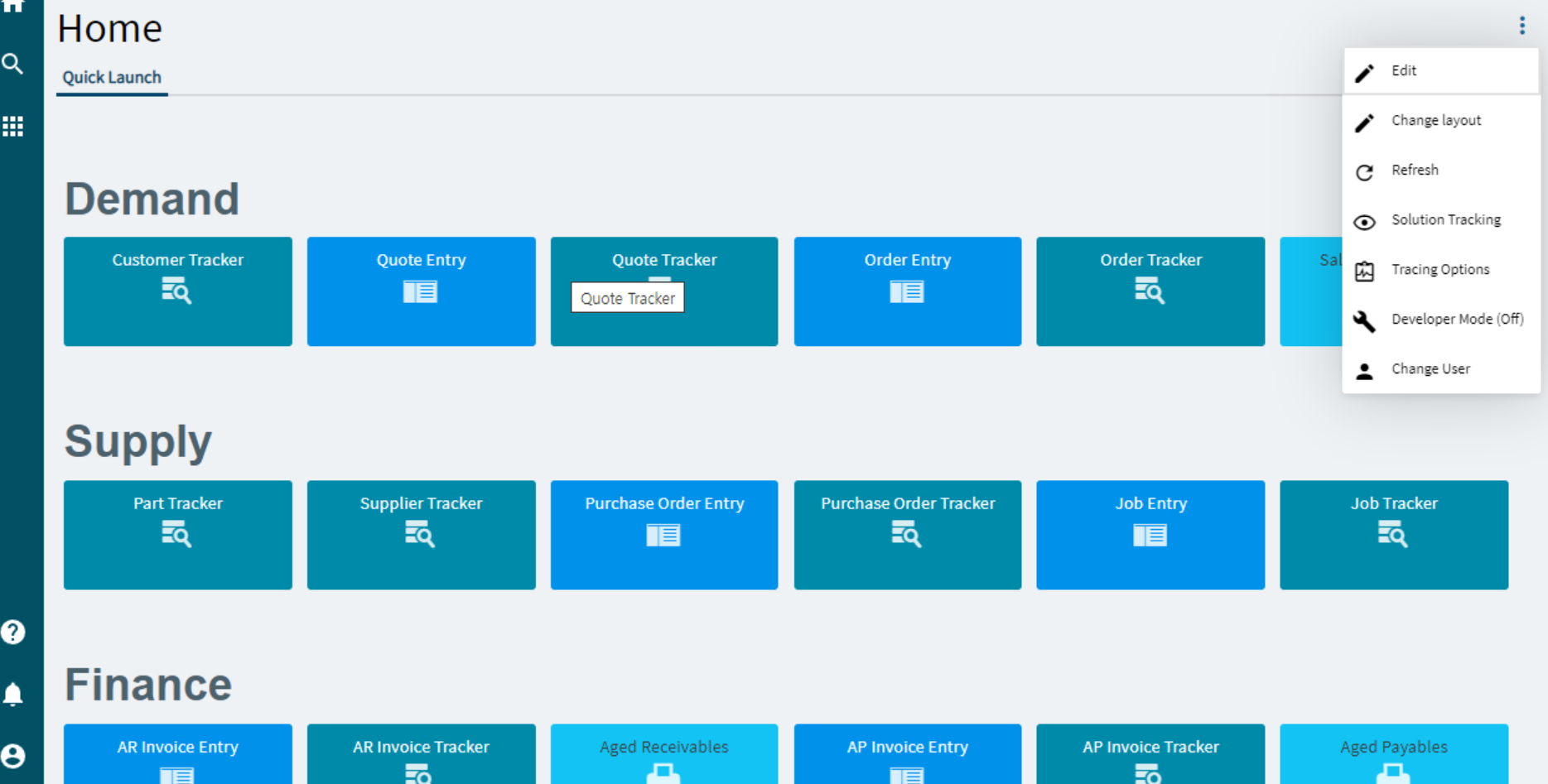The height and width of the screenshot is (784, 1548).
Task: Click the pencil icon beside Change layout
Action: coord(1364,123)
